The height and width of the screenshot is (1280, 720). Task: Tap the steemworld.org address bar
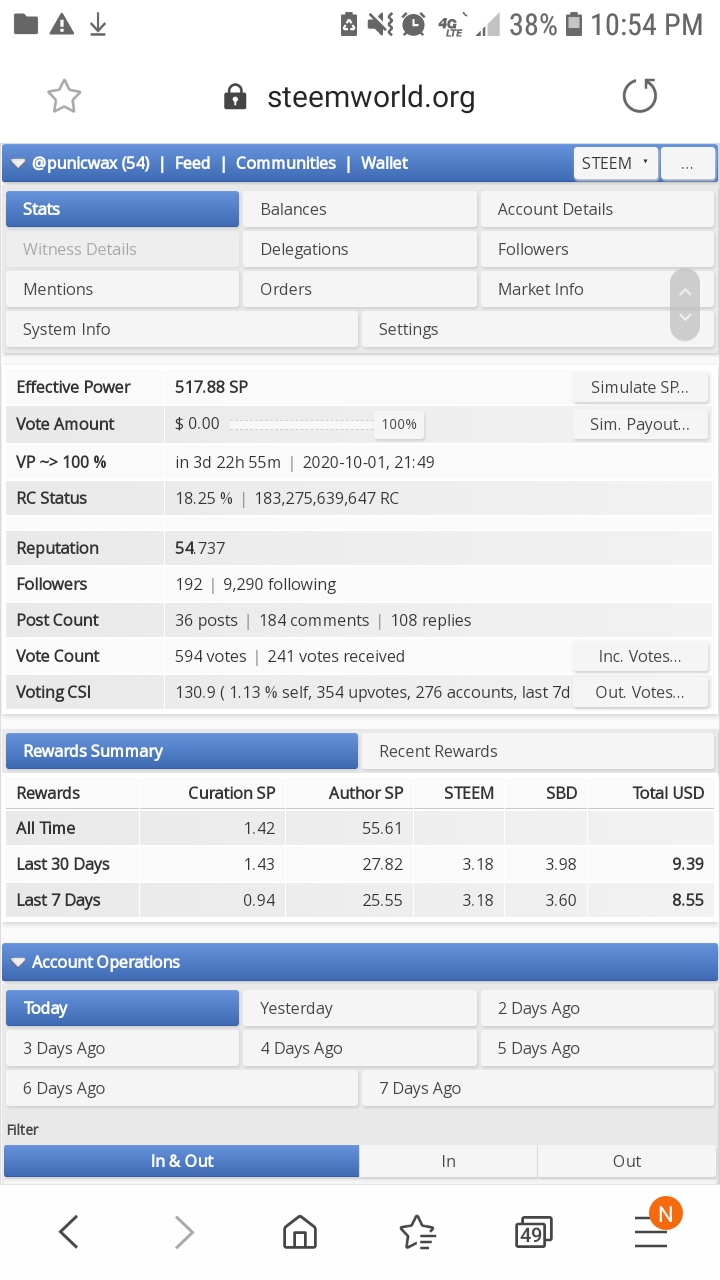371,97
